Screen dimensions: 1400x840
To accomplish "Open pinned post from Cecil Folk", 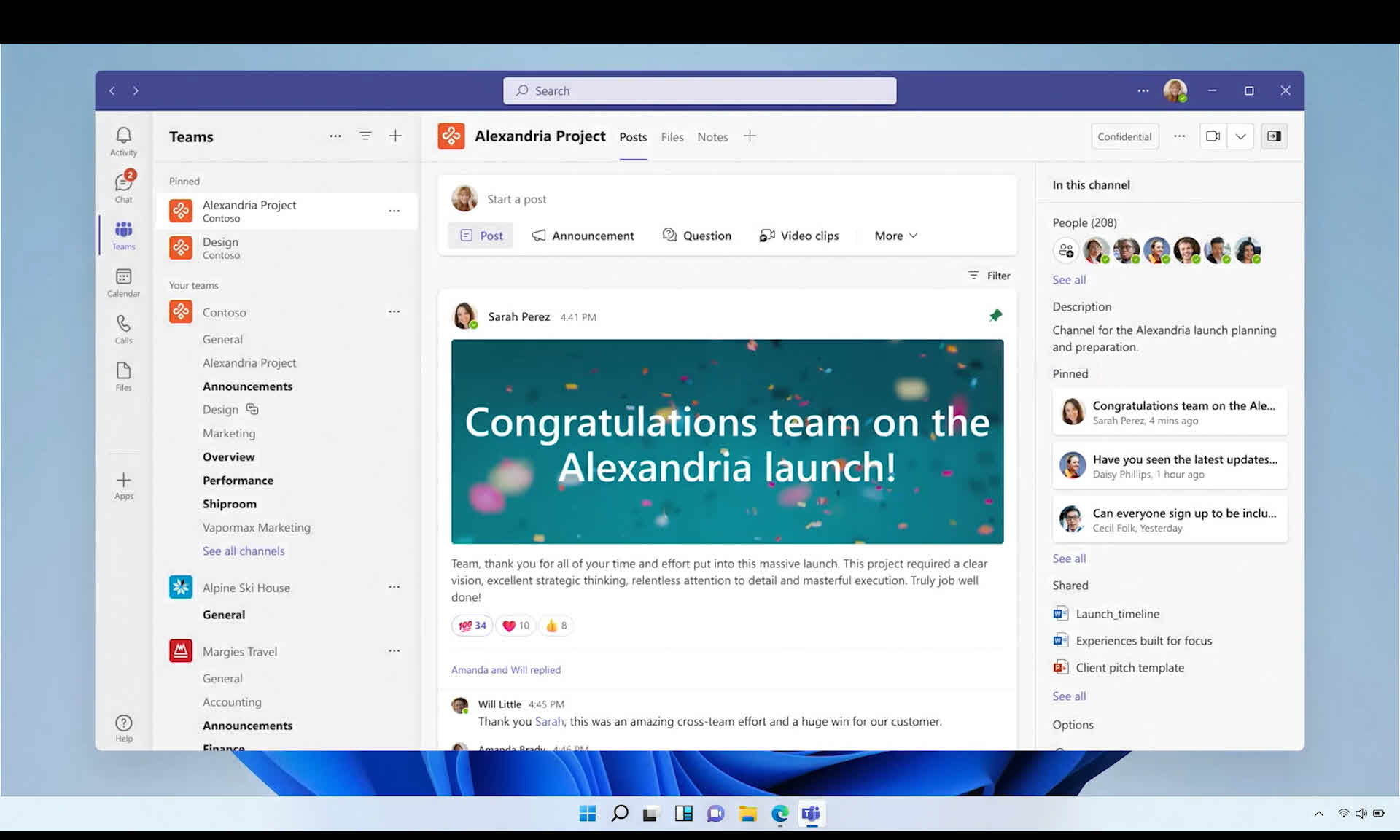I will tap(1170, 519).
